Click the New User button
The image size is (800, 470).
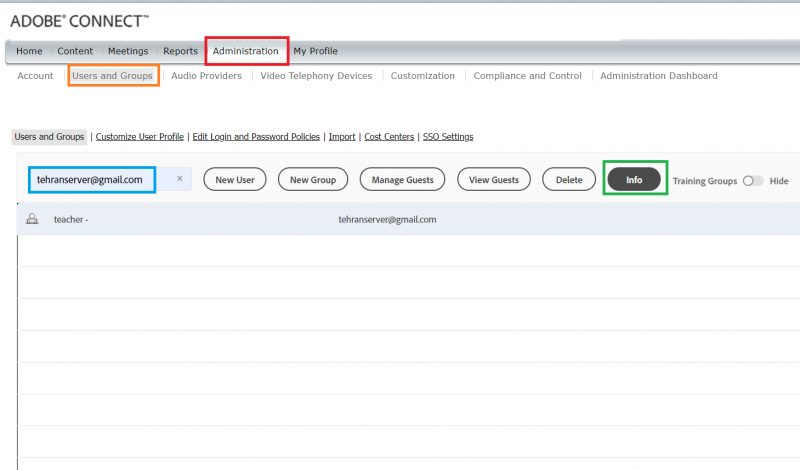click(235, 180)
